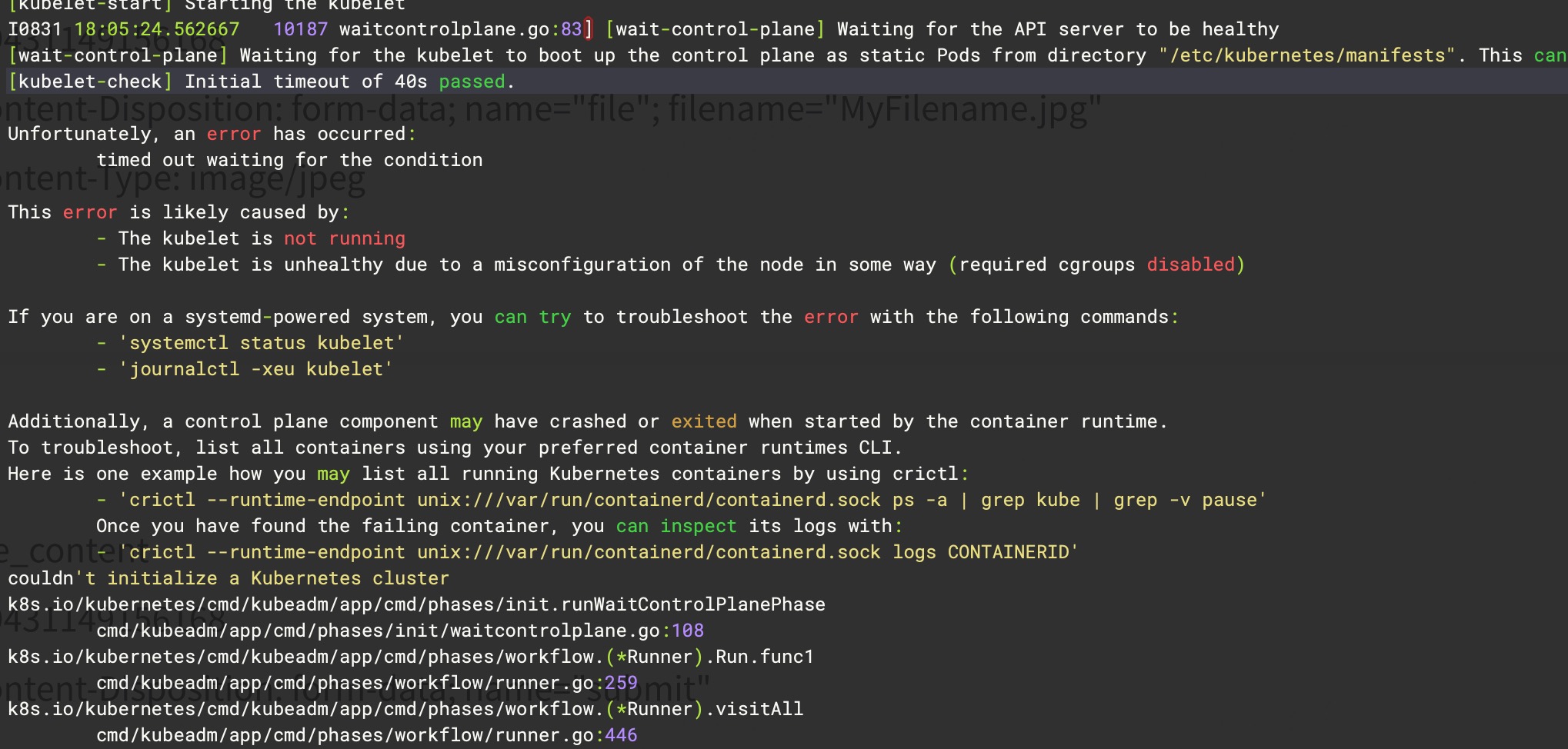1568x749 pixels.
Task: Click 'waitcontrolplane.go:83' in the log line
Action: point(461,29)
